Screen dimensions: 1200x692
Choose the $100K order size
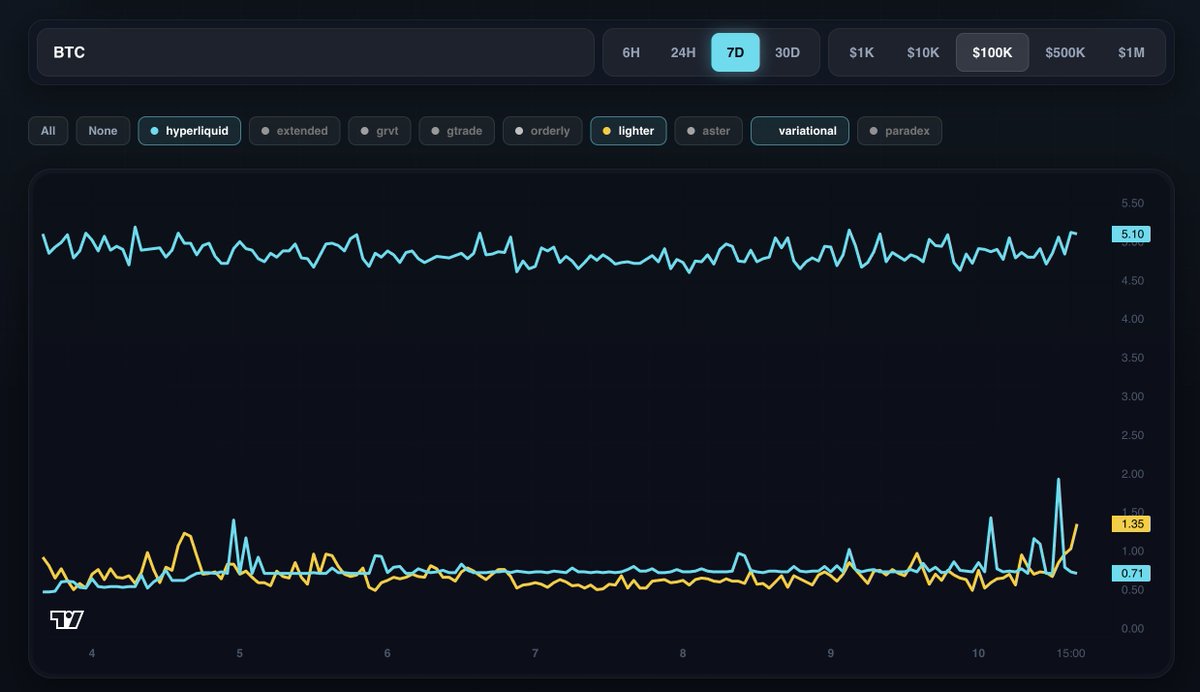tap(992, 52)
